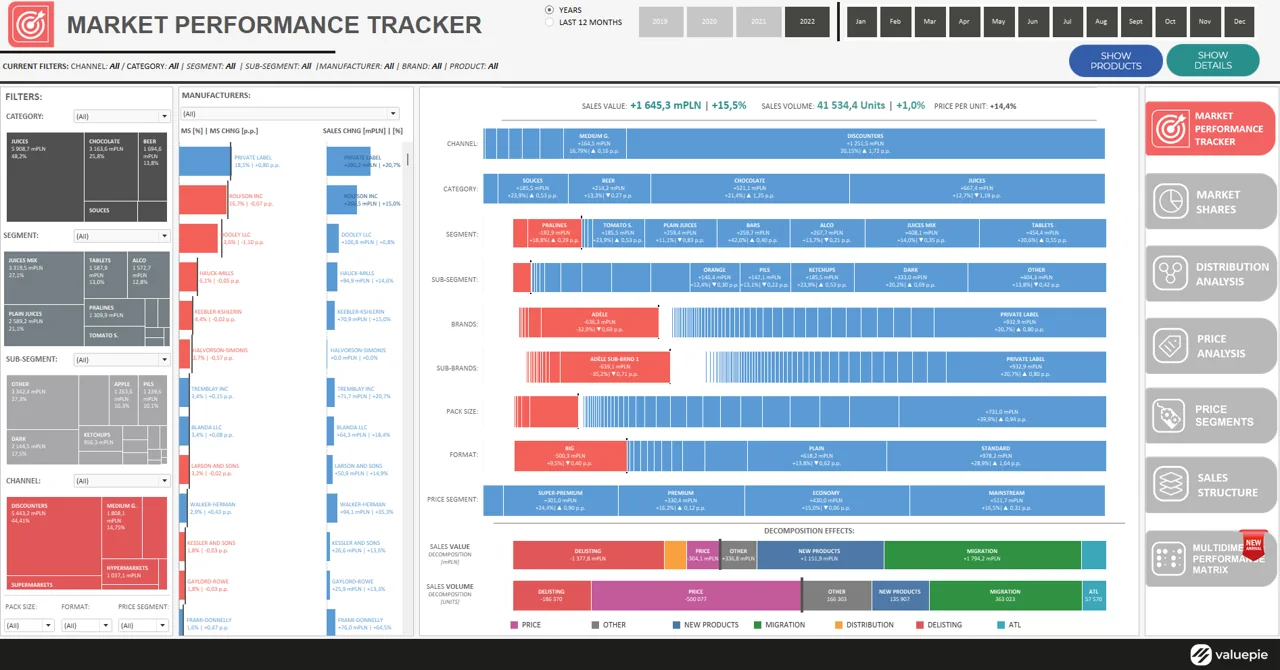
Task: Click the DISCOUNTERS bar in the CHANNEL row
Action: click(865, 143)
